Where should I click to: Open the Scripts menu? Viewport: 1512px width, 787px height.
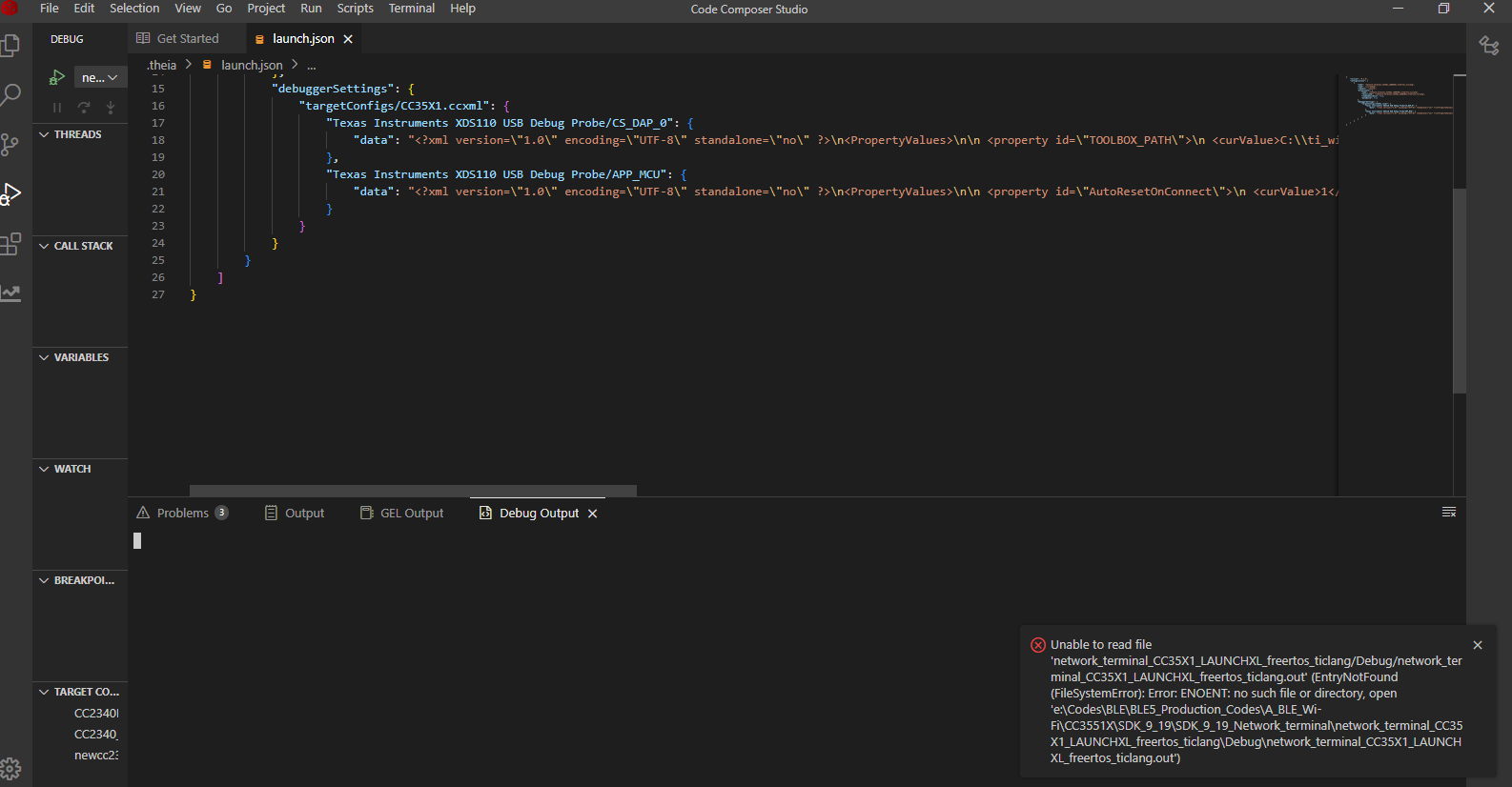tap(355, 9)
